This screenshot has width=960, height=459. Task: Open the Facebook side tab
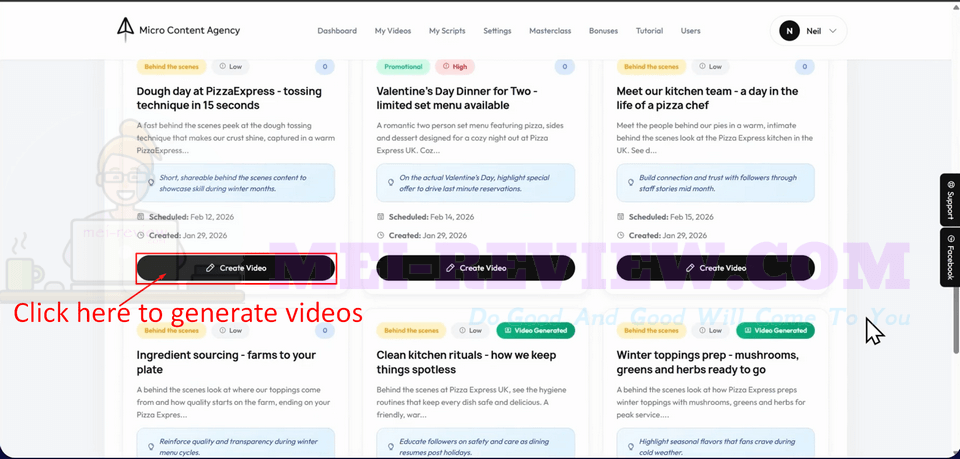950,257
